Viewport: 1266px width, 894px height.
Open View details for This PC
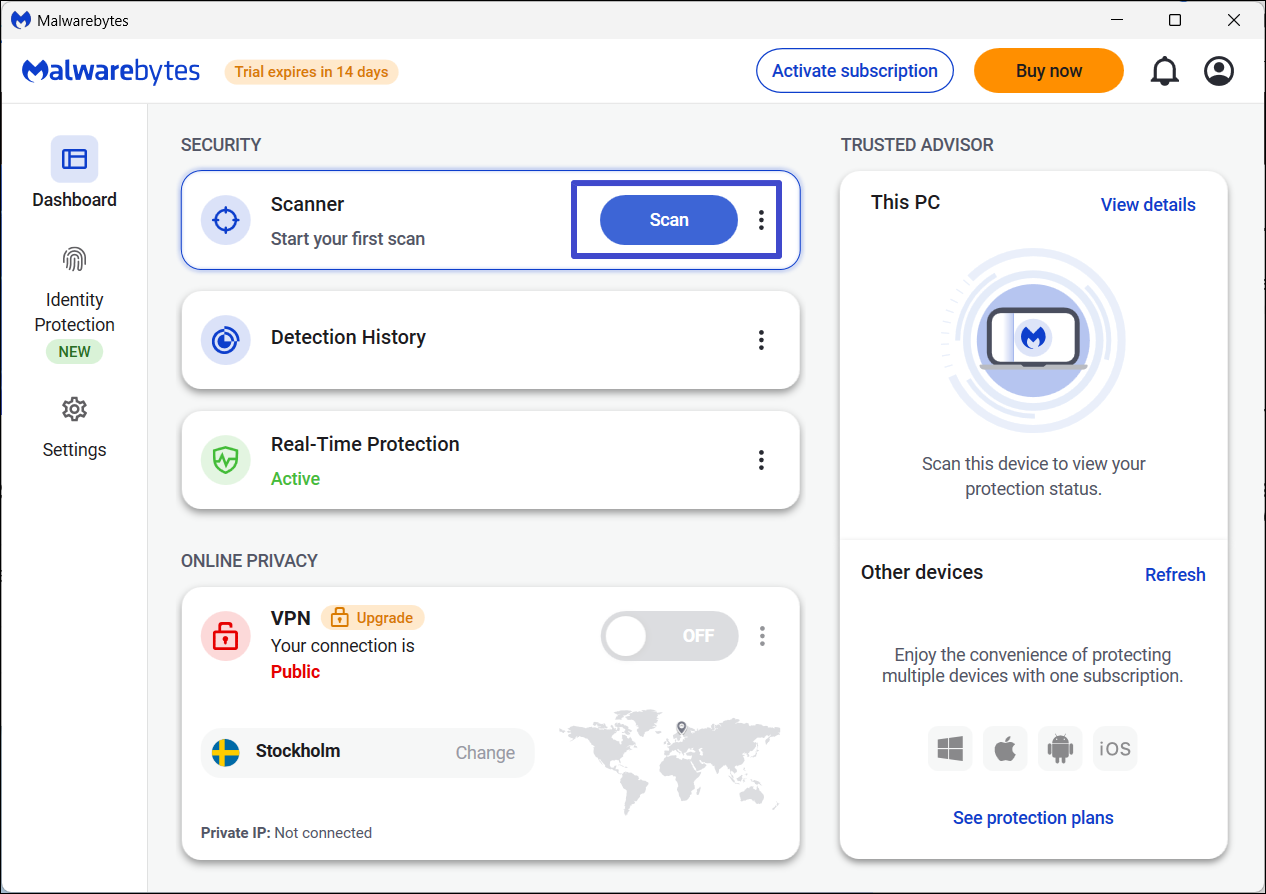(x=1147, y=205)
